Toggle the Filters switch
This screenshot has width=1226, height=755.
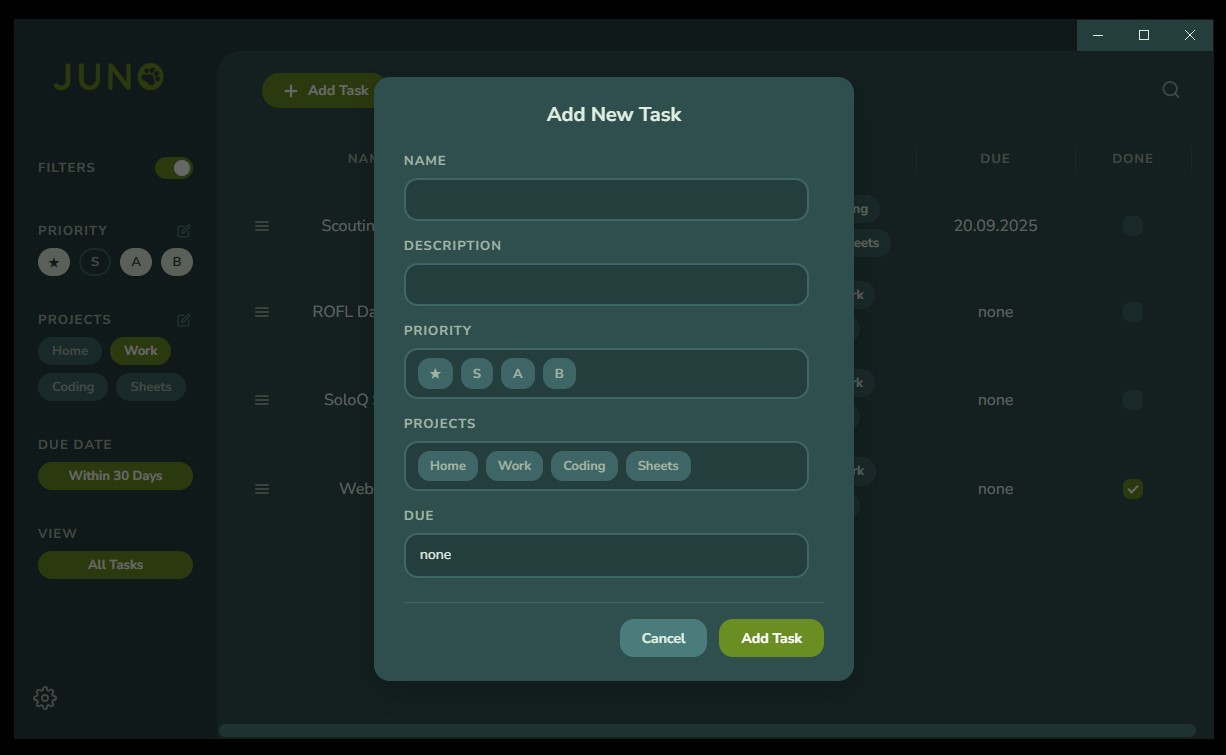pos(174,168)
